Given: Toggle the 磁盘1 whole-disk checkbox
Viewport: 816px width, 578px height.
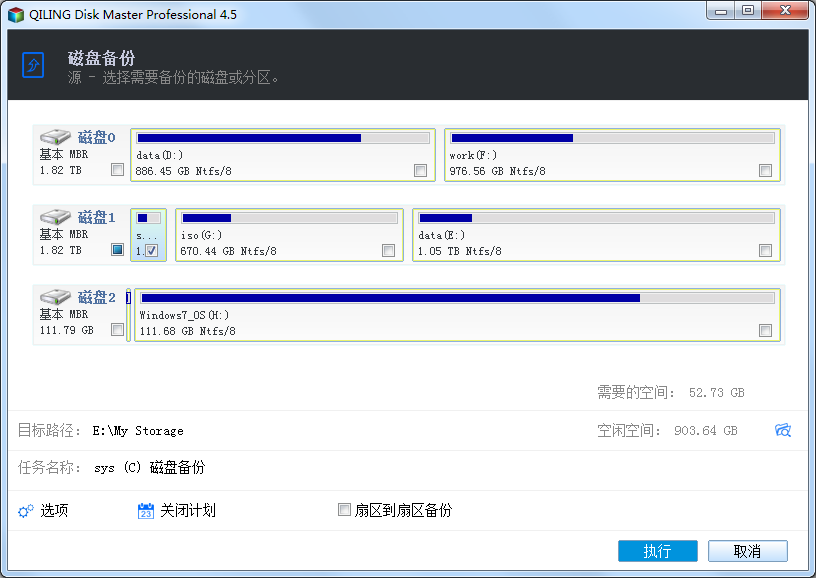Looking at the screenshot, I should pyautogui.click(x=118, y=250).
